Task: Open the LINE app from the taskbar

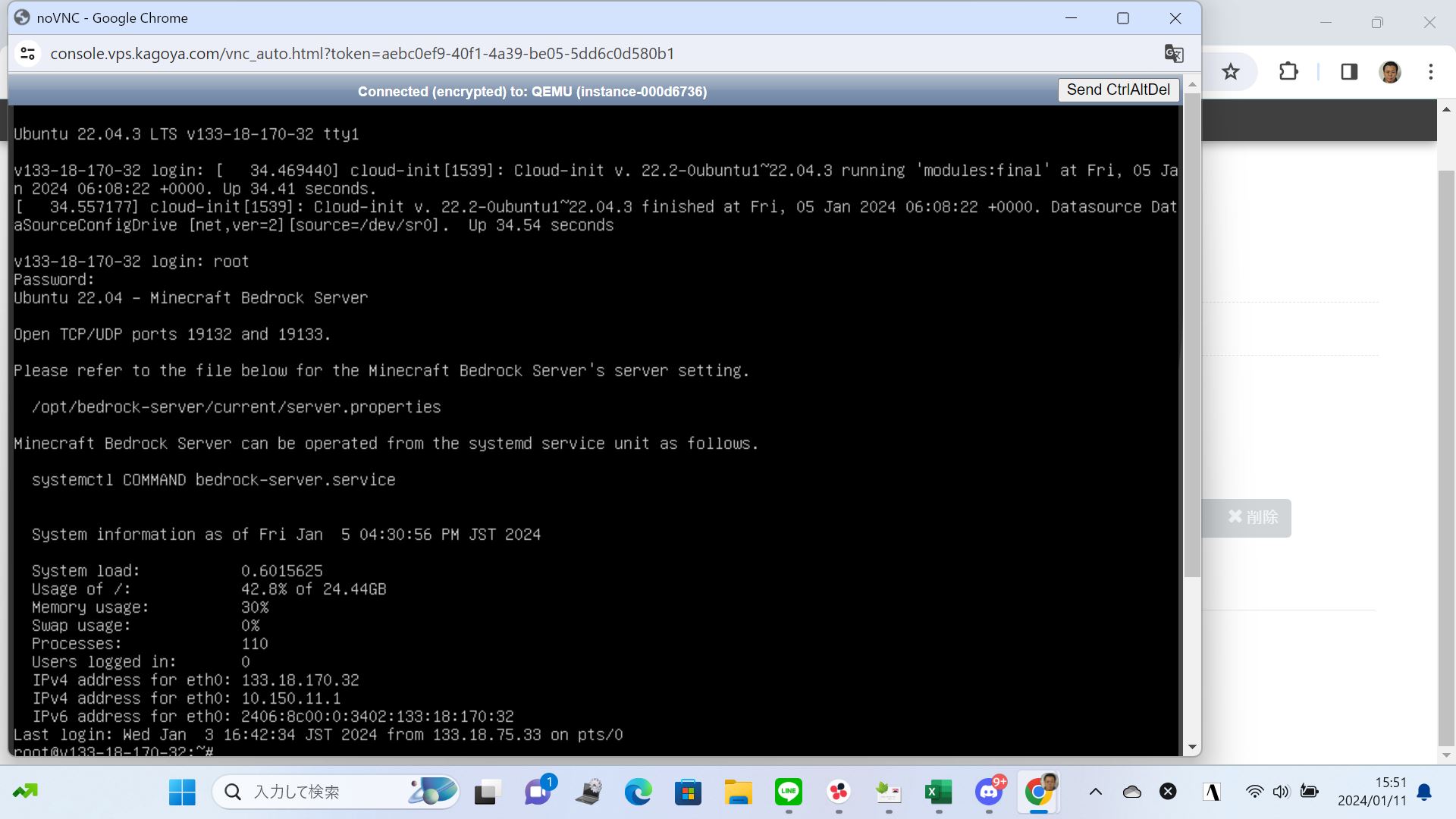Action: [789, 792]
